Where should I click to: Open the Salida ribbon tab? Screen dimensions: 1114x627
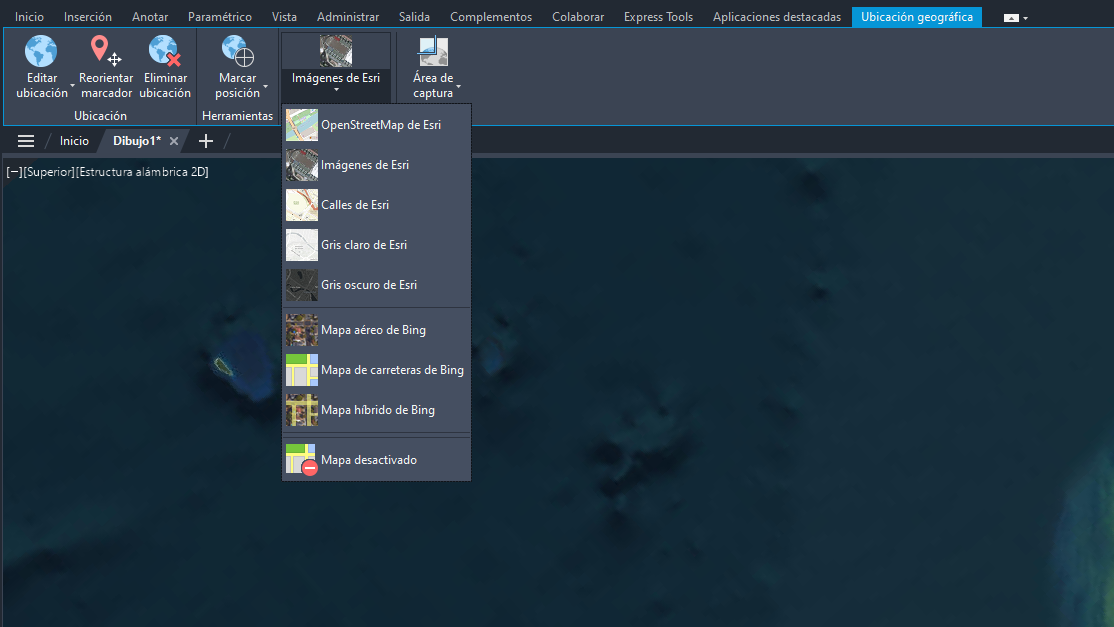click(x=414, y=16)
